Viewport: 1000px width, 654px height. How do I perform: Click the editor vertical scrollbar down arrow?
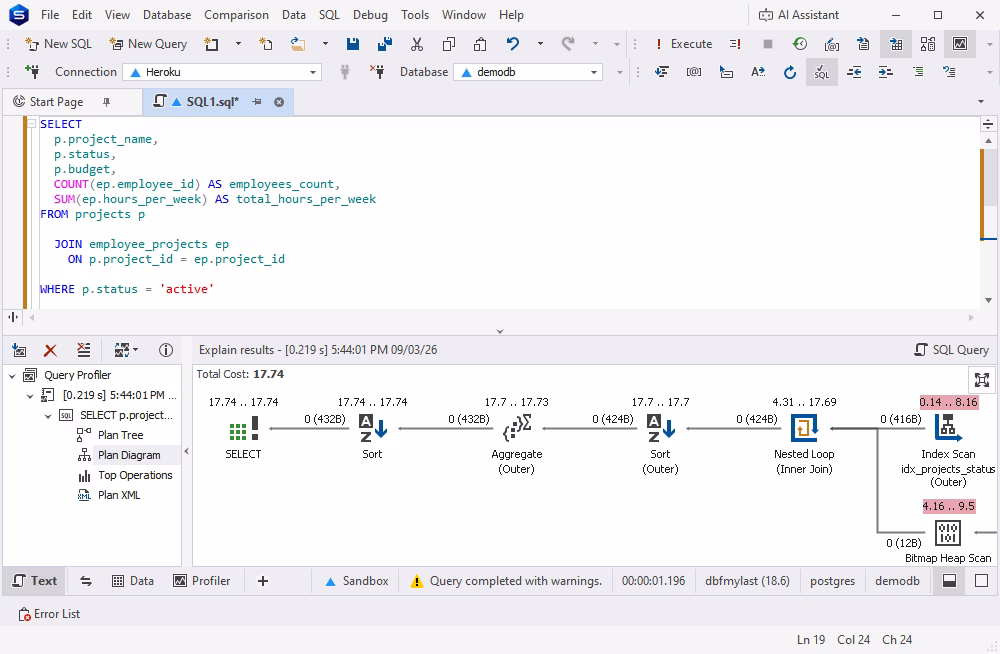(989, 301)
